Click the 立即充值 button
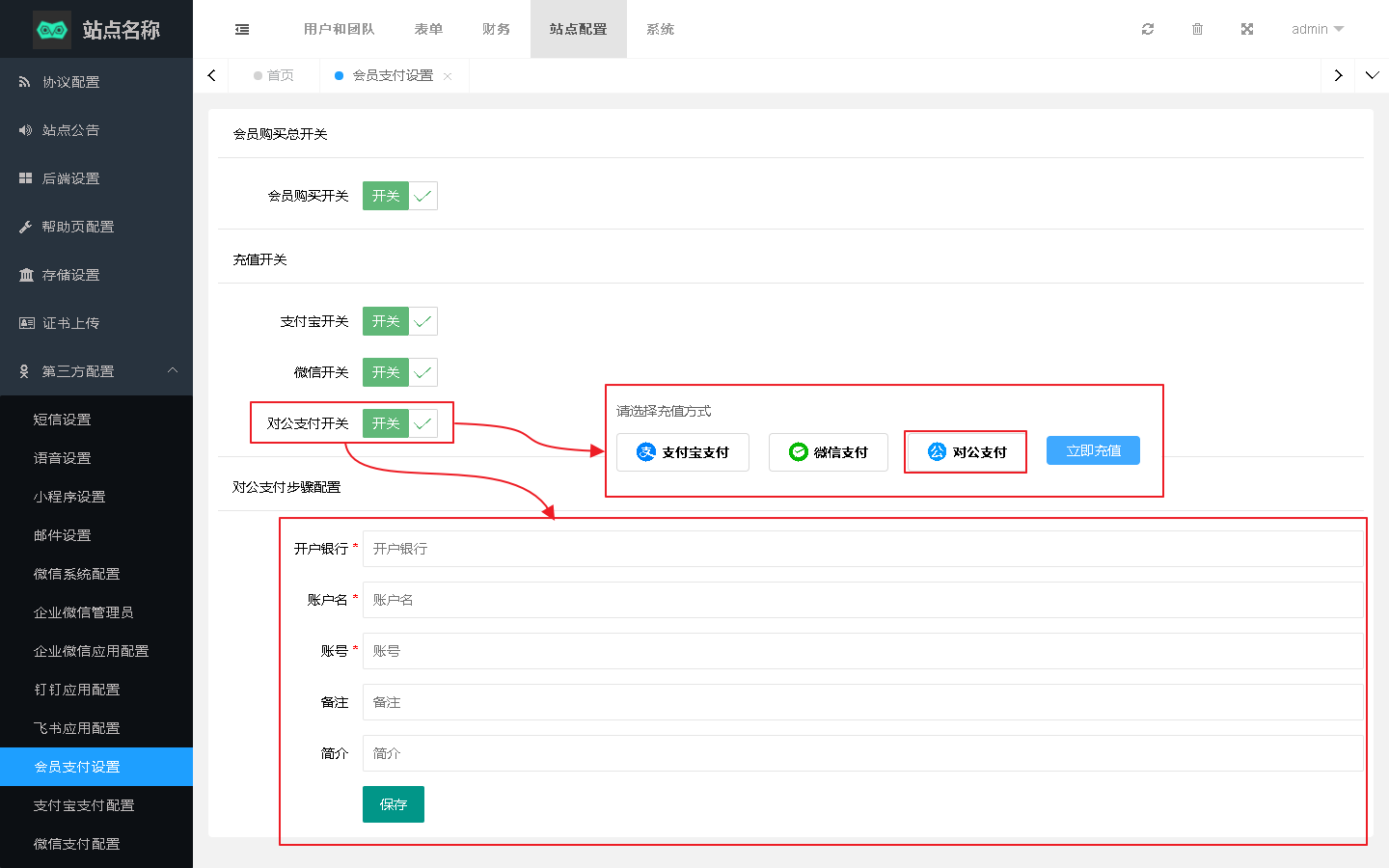This screenshot has height=868, width=1389. tap(1093, 450)
